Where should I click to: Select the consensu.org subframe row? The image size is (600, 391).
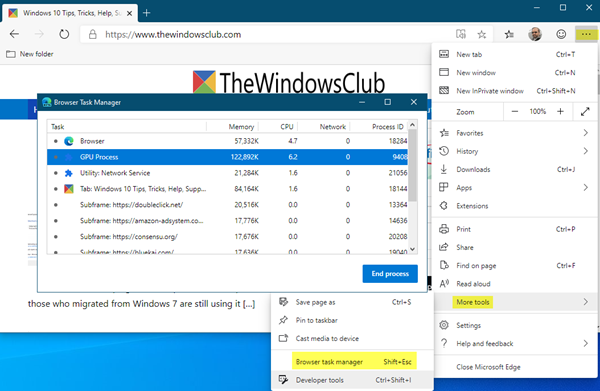point(227,236)
